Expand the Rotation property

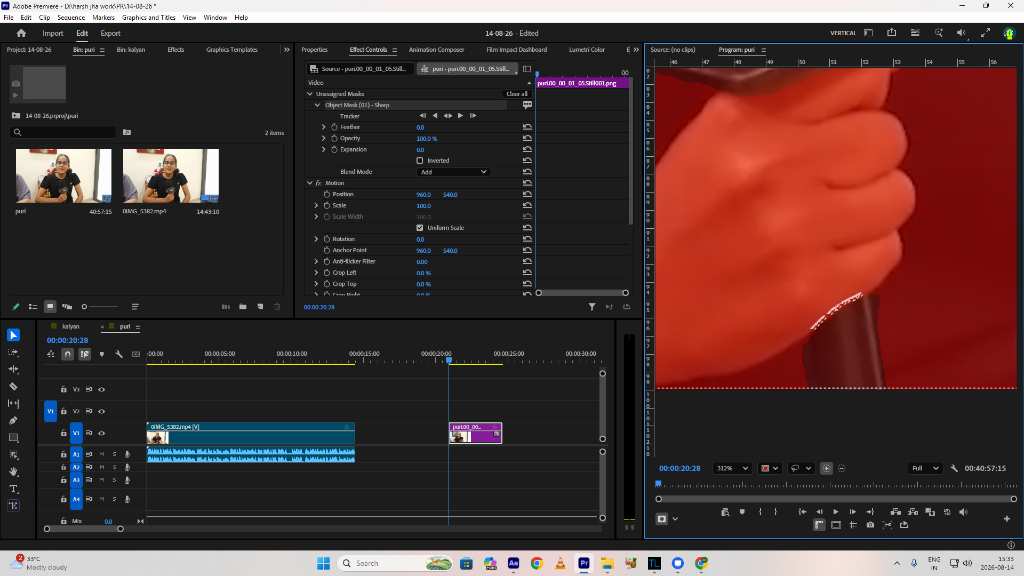[316, 239]
